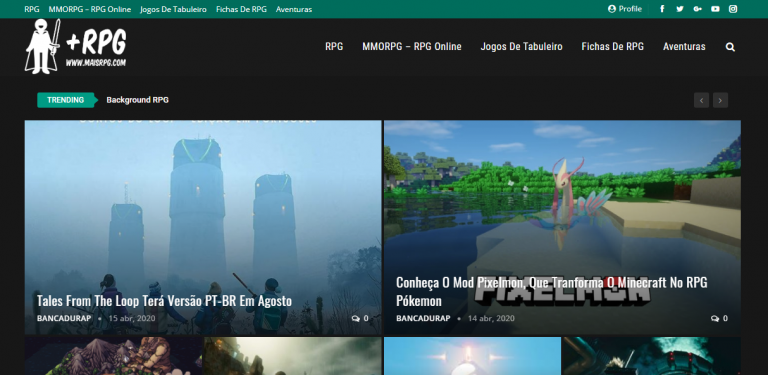
Task: Open trending item Background RPG
Action: coord(138,100)
